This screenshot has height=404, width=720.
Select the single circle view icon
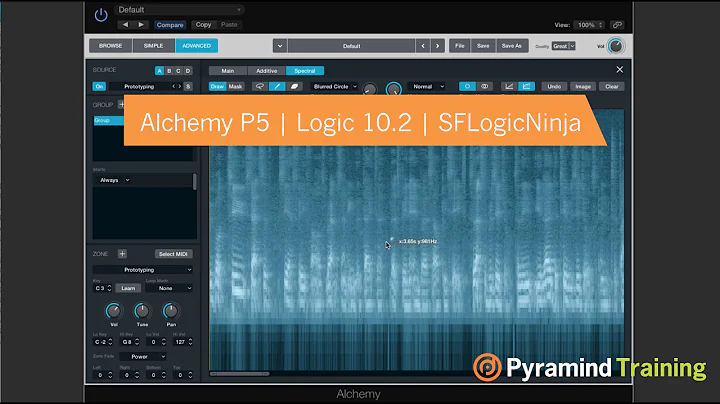coord(467,86)
